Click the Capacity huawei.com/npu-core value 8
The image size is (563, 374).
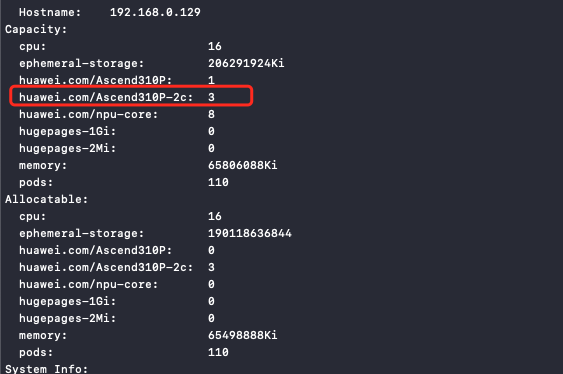tap(211, 114)
